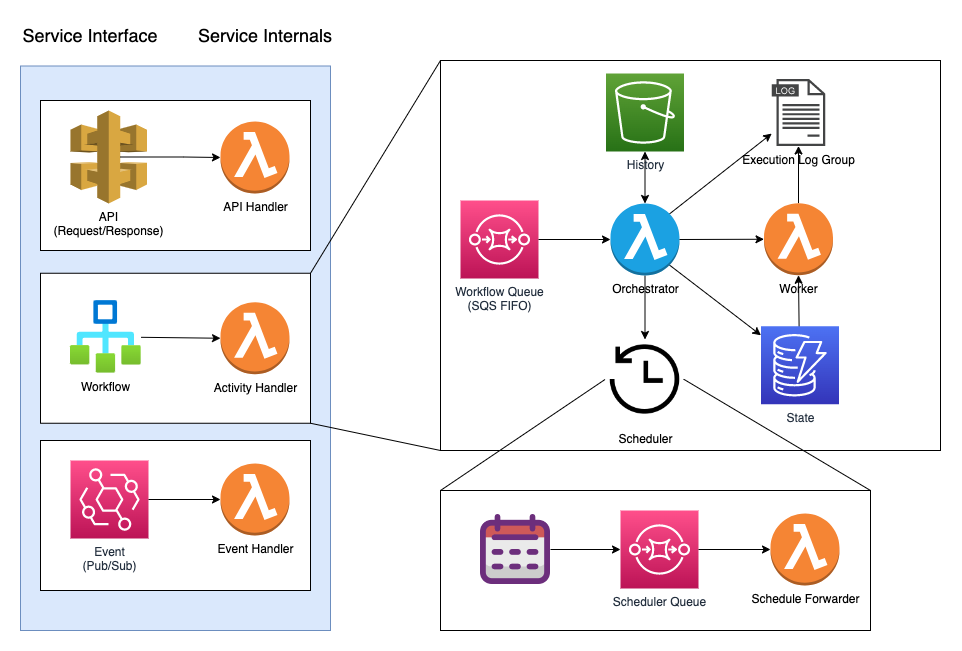The height and width of the screenshot is (651, 962).
Task: Select the Workflow Queue (SQS FIFO) label
Action: coord(499,298)
